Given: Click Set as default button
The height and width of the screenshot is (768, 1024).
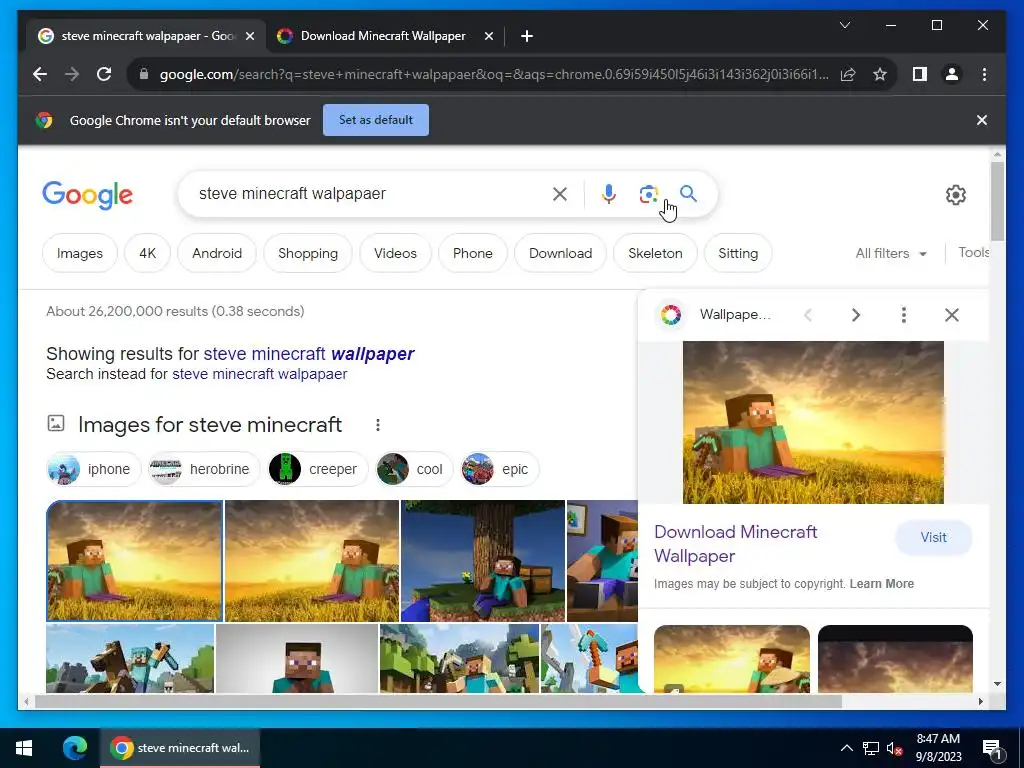Looking at the screenshot, I should point(376,120).
